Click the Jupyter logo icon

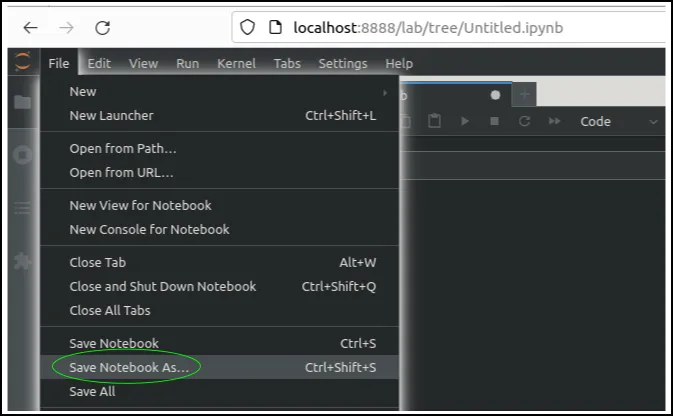(x=22, y=61)
